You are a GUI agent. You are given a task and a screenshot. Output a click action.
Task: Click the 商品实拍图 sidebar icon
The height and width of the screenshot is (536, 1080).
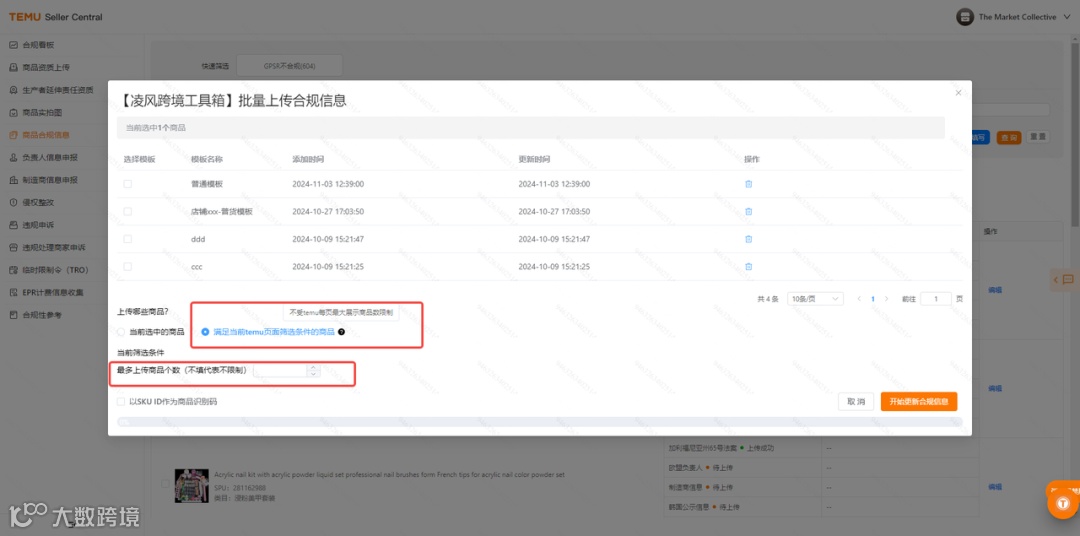click(14, 112)
